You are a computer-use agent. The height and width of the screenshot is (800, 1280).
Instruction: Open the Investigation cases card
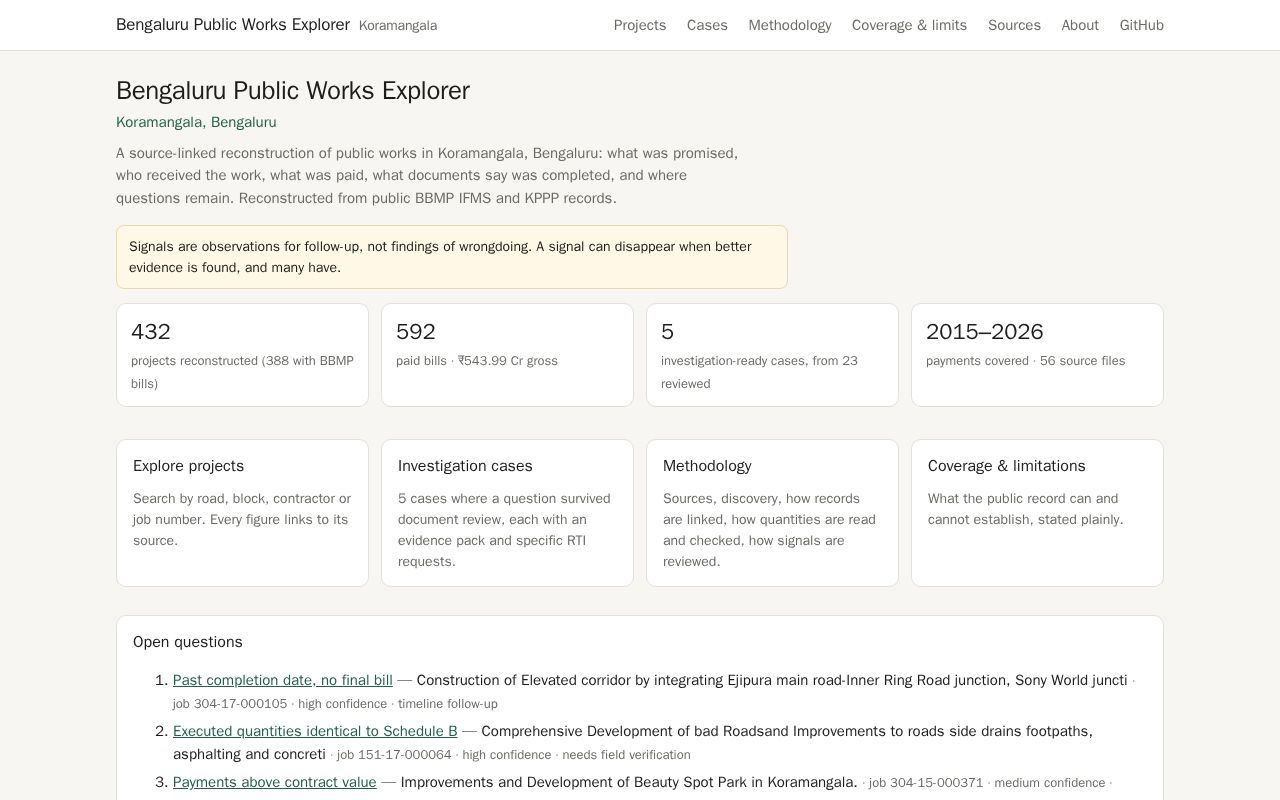[507, 513]
